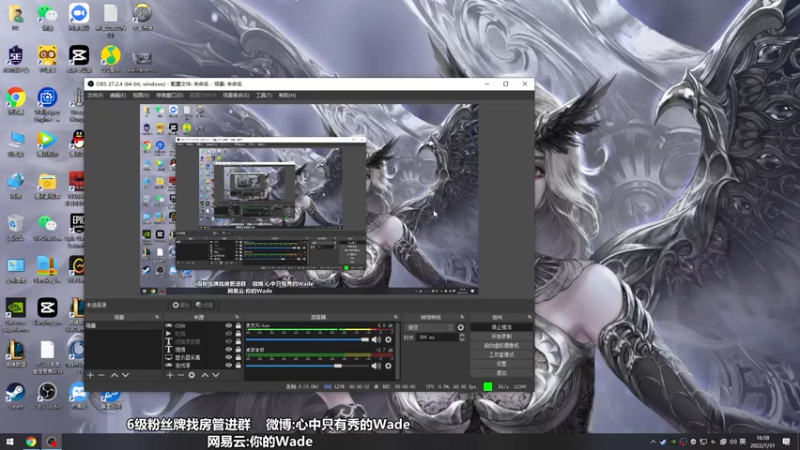Open source properties gear in Sources panel
The image size is (800, 450).
pos(192,375)
